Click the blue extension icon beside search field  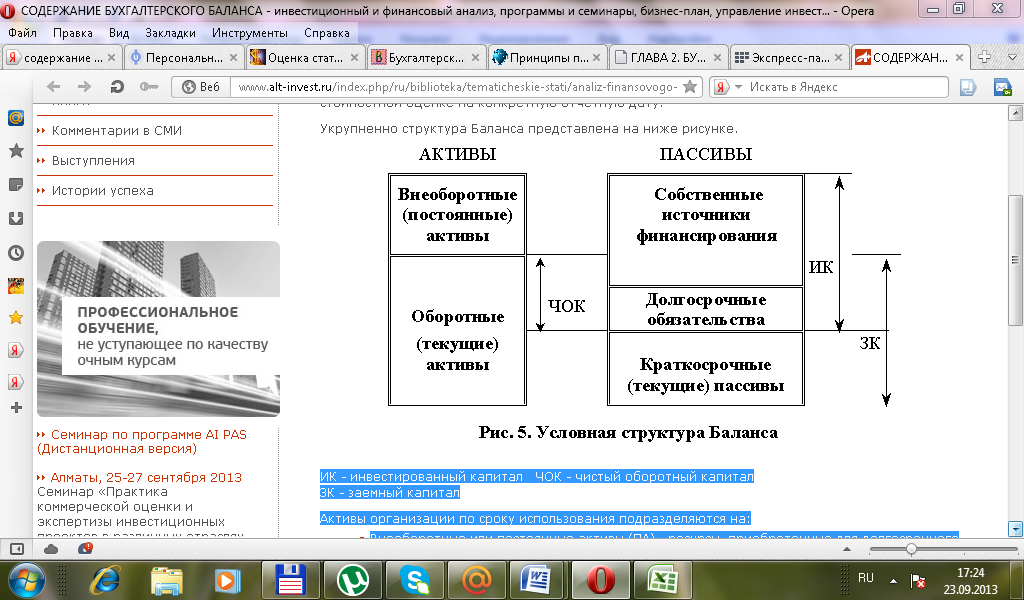pos(968,87)
